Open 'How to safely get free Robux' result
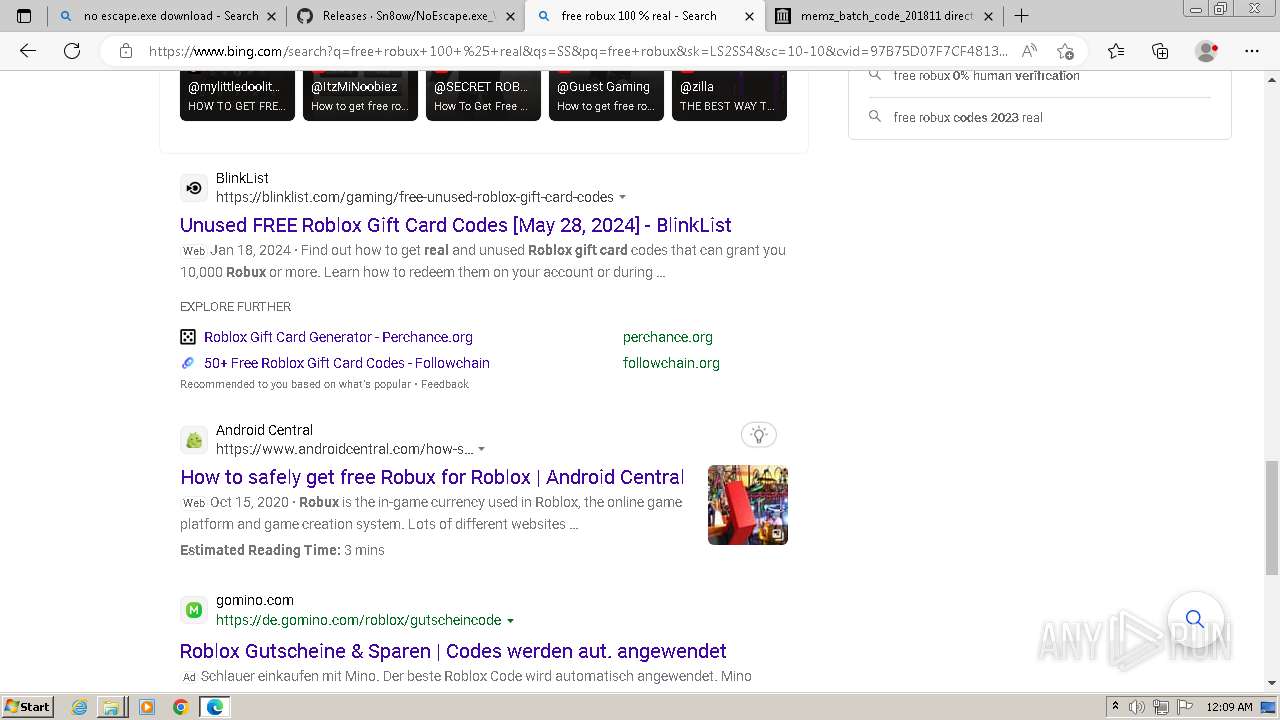The height and width of the screenshot is (720, 1280). coord(432,477)
